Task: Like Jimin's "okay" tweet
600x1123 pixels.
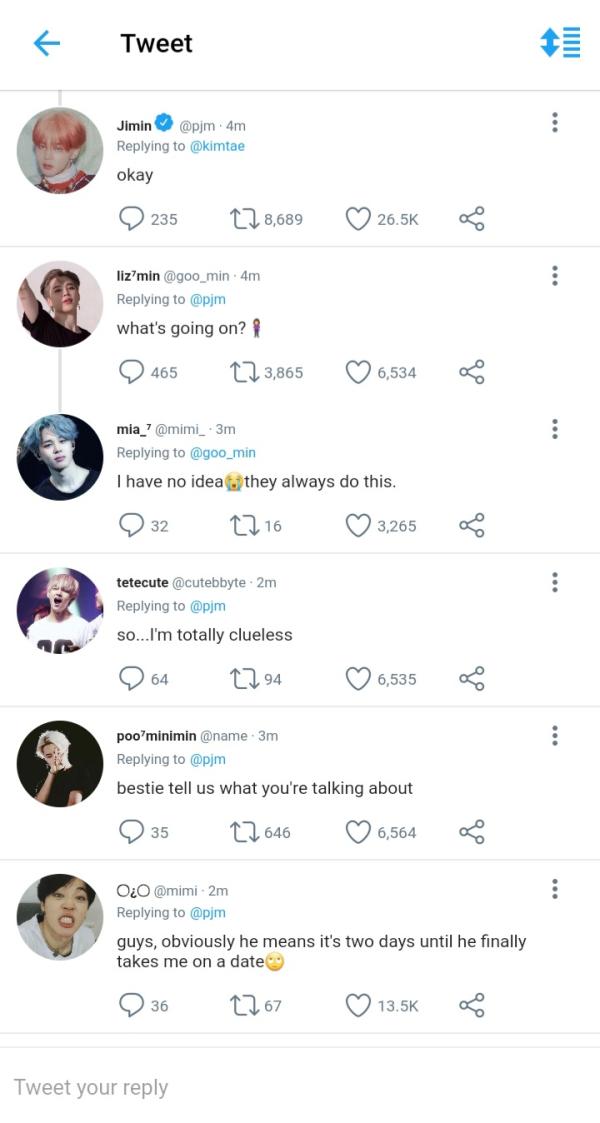Action: coord(358,219)
